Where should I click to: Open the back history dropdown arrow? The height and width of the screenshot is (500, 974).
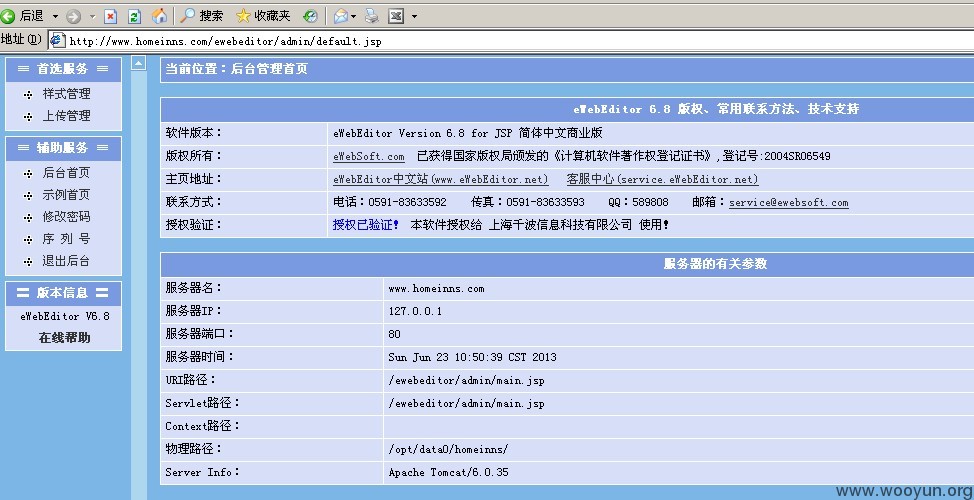pyautogui.click(x=55, y=16)
